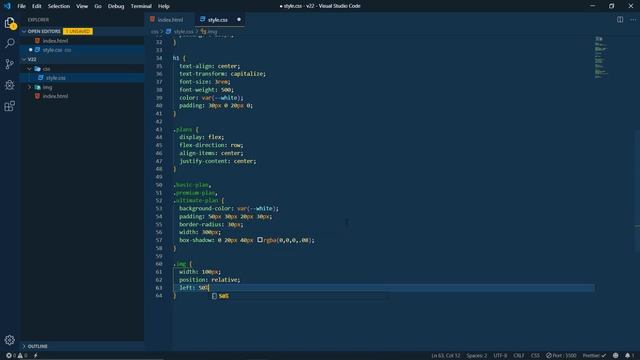The width and height of the screenshot is (640, 360).
Task: Click the CRLF end-of-line selector
Action: tap(518, 356)
